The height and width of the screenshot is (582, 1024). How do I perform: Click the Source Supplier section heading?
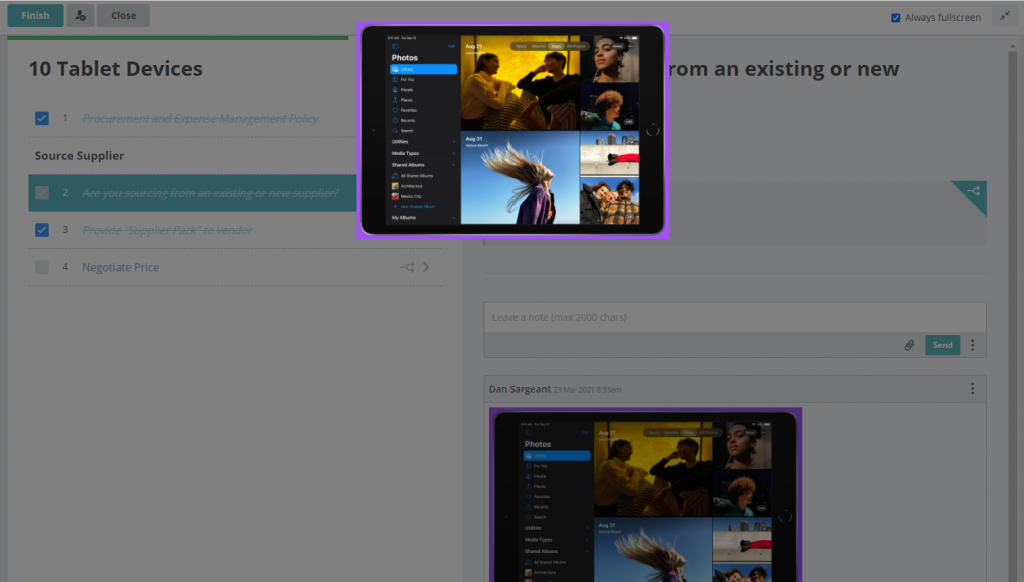click(x=80, y=155)
